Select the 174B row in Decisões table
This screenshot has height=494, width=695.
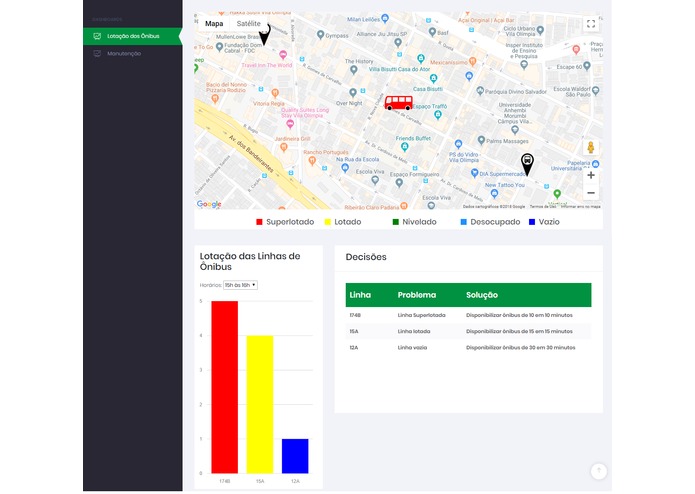point(469,315)
